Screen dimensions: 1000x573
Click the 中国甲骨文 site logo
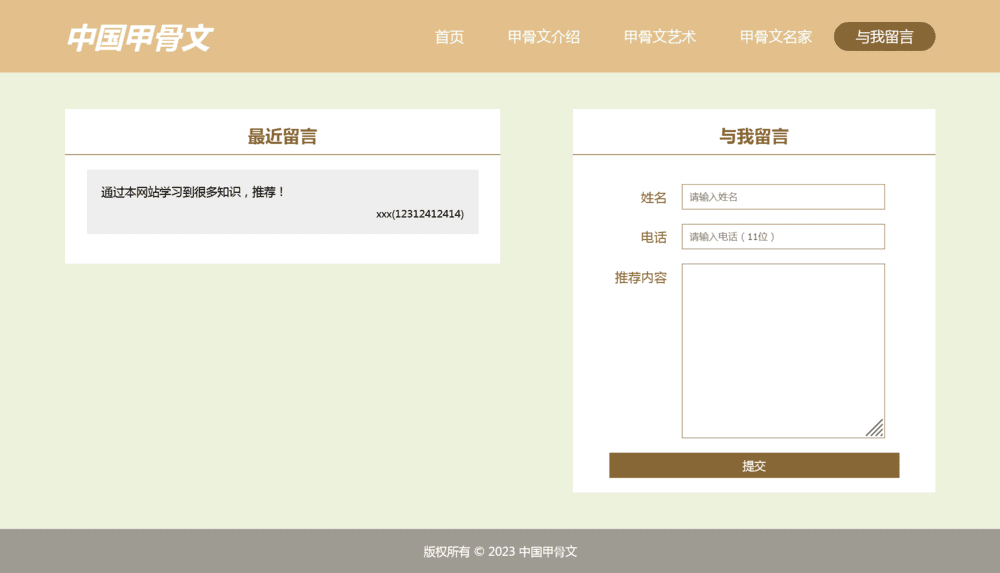(139, 38)
